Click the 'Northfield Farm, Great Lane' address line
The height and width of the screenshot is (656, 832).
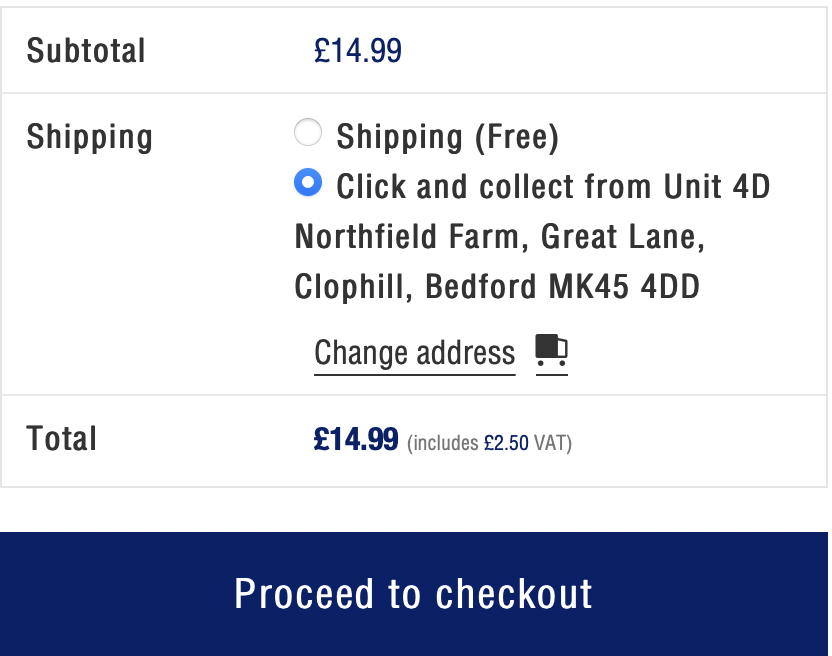click(499, 236)
